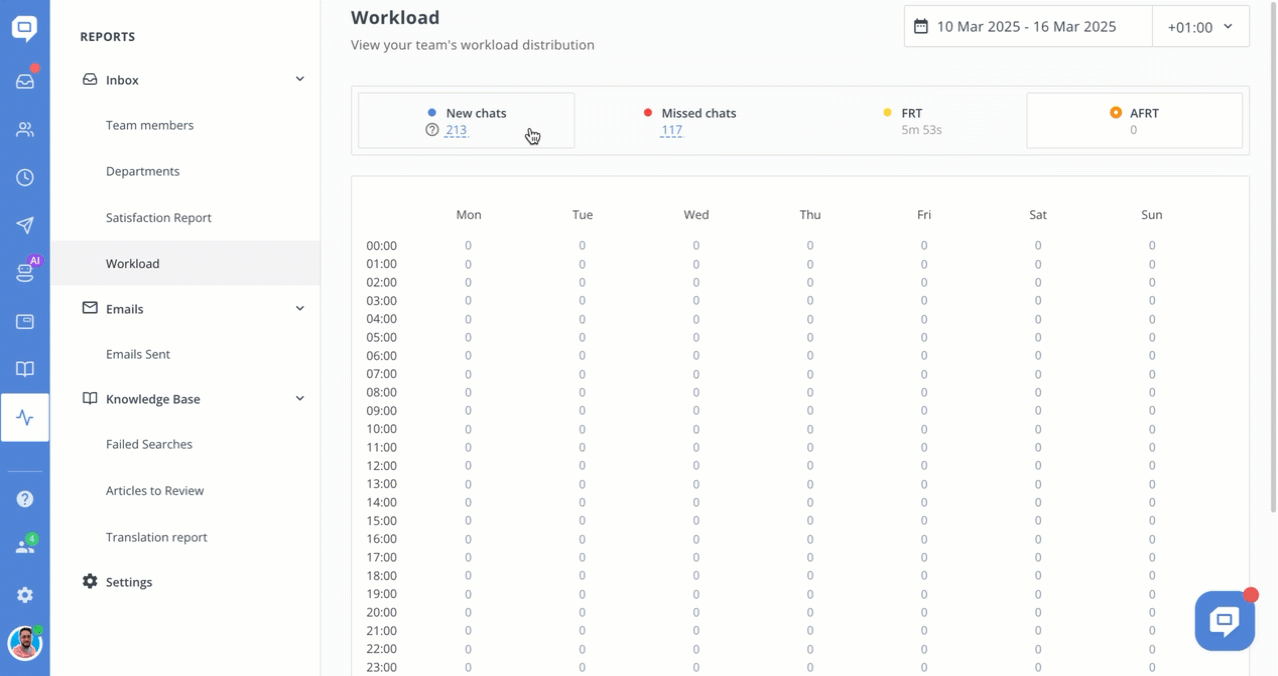
Task: Select the FRT metric
Action: coord(912,121)
